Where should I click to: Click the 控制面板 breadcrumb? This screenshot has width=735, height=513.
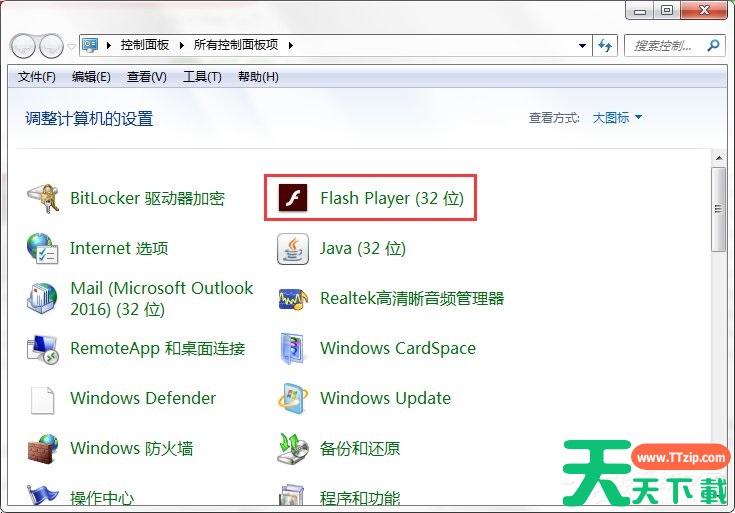coord(145,45)
